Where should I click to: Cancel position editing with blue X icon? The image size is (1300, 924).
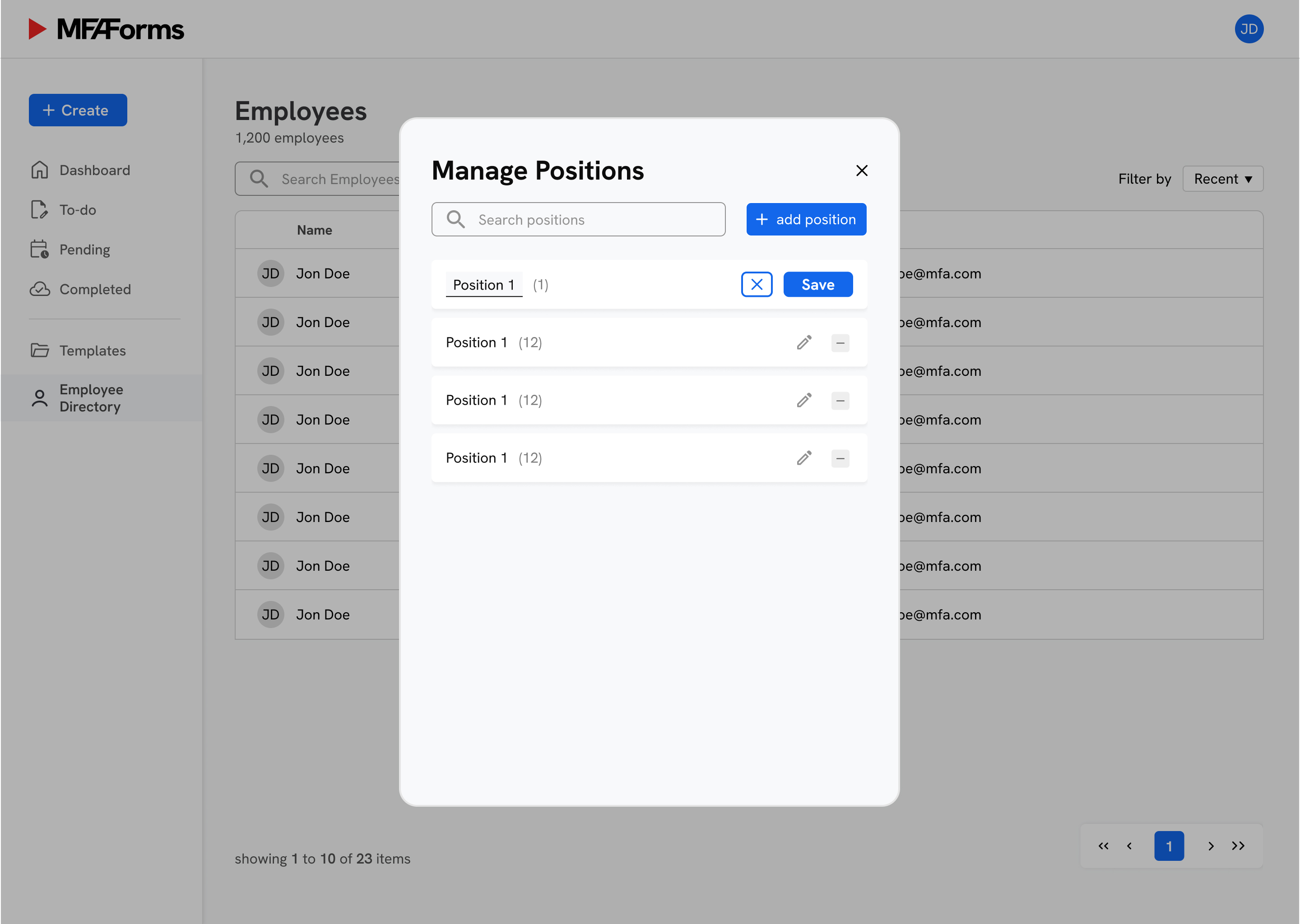click(x=757, y=285)
